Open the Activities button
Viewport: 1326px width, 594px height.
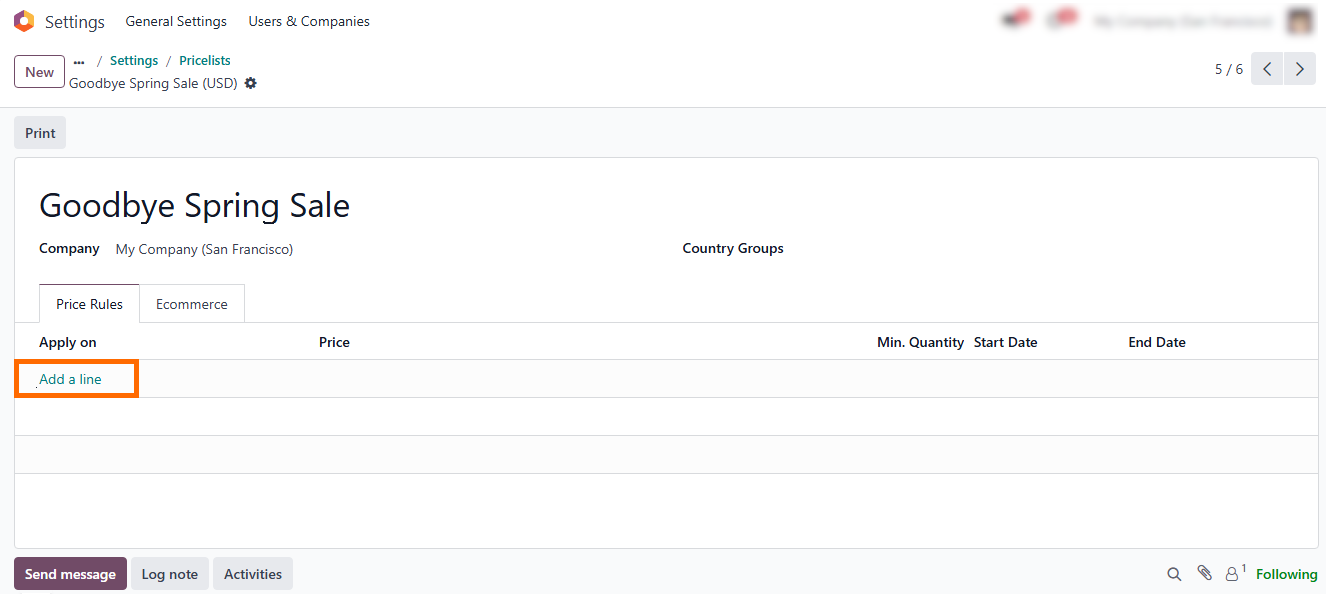click(x=253, y=574)
